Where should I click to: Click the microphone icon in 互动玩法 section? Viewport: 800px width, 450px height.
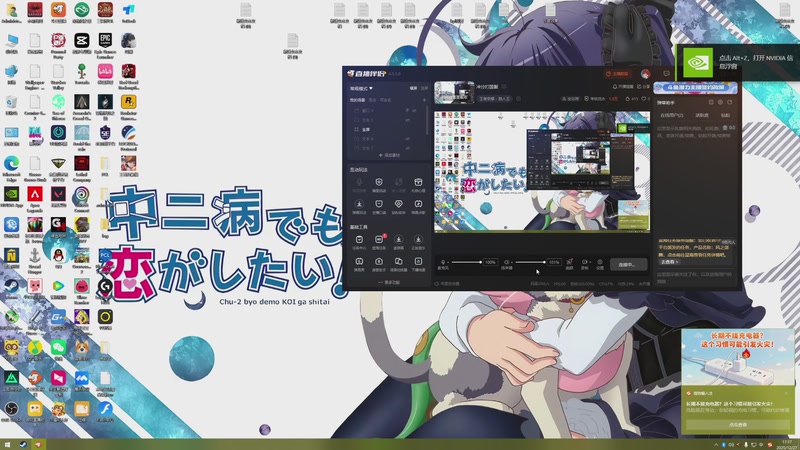tap(359, 182)
